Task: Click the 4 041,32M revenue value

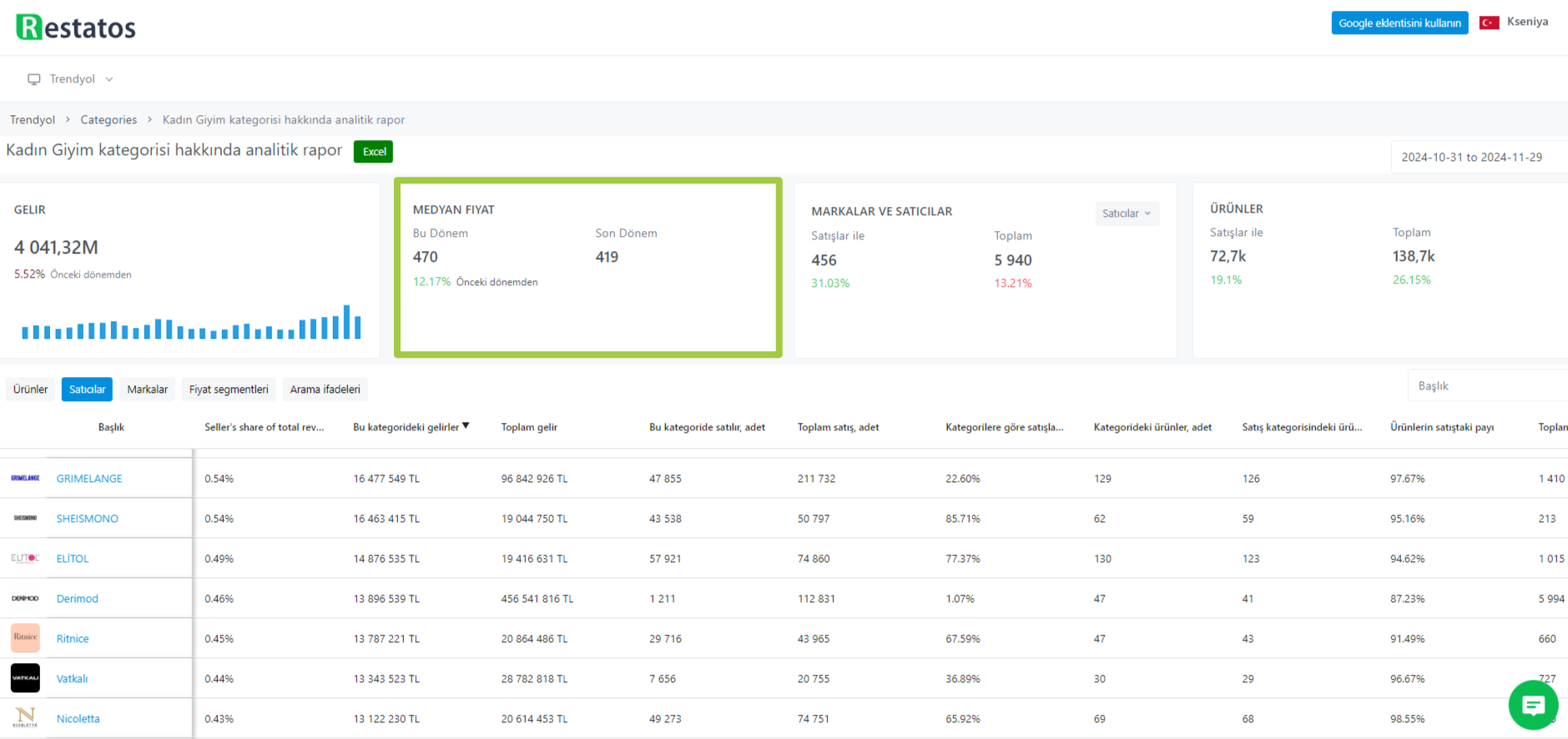Action: pos(56,248)
